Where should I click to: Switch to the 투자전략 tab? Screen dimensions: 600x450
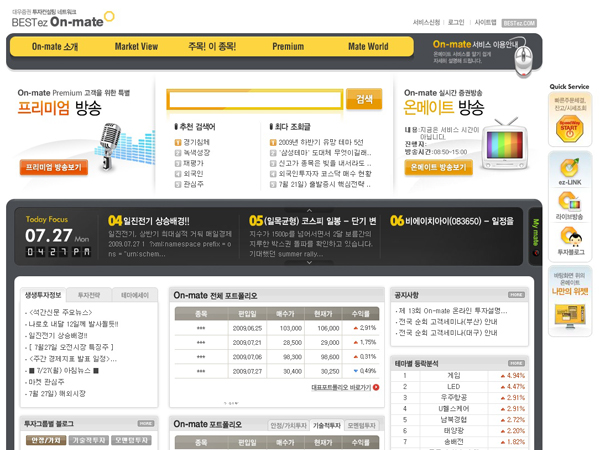click(88, 296)
